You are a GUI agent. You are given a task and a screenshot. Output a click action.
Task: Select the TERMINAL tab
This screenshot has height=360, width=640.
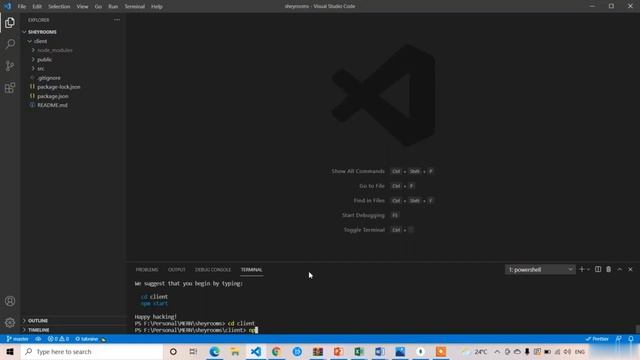(x=251, y=270)
